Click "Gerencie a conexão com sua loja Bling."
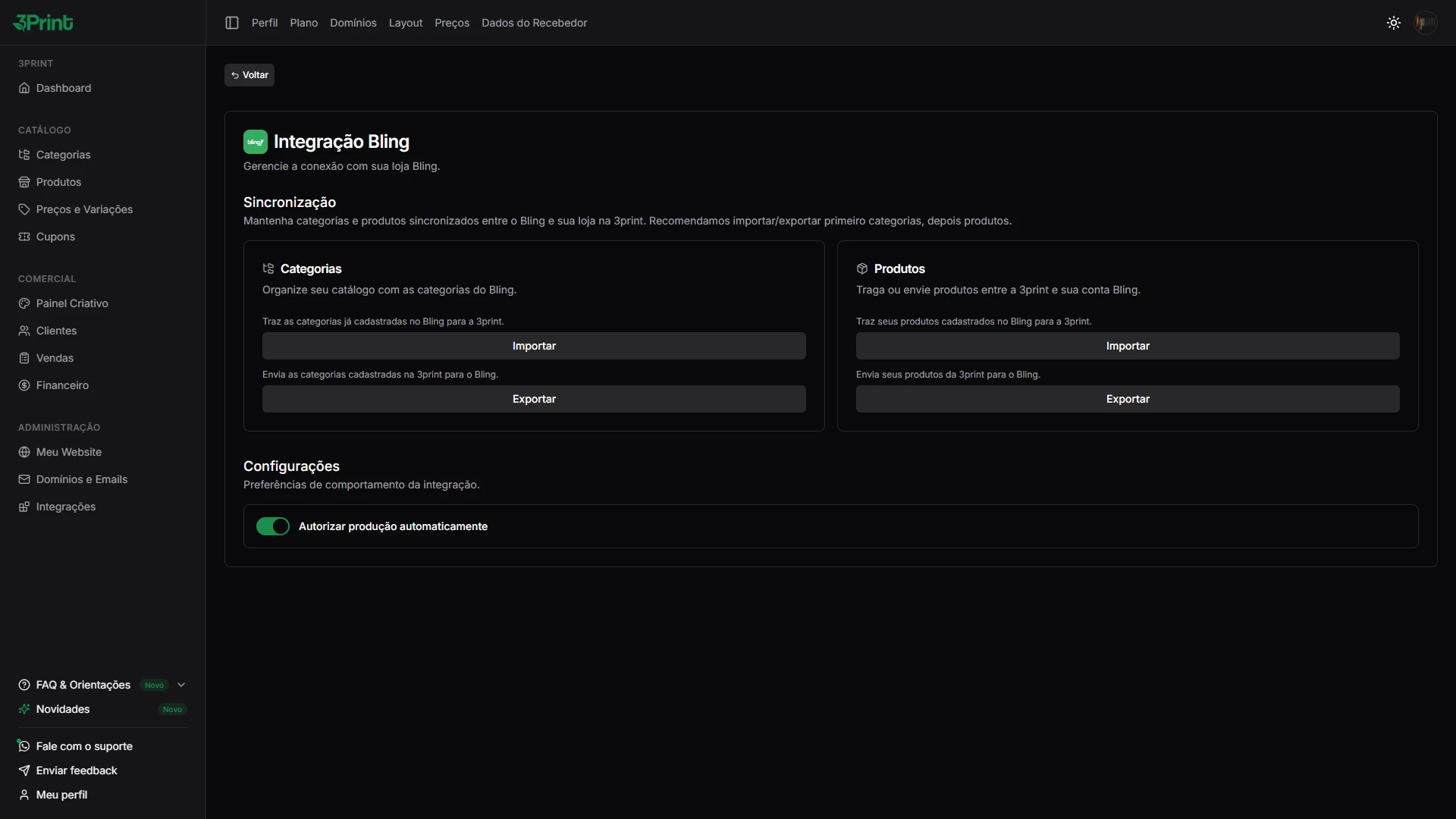The height and width of the screenshot is (819, 1456). click(341, 166)
